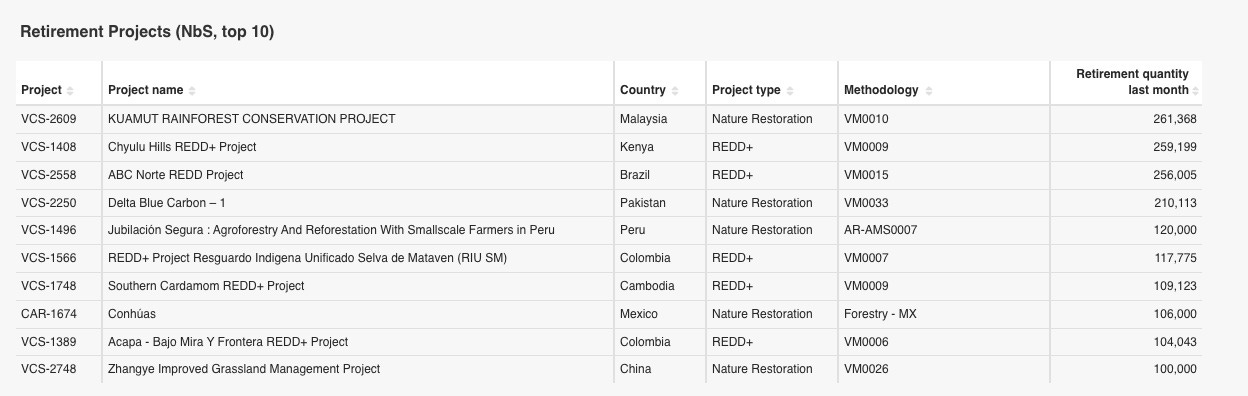Click methodology VM0033
The height and width of the screenshot is (396, 1248).
[866, 203]
